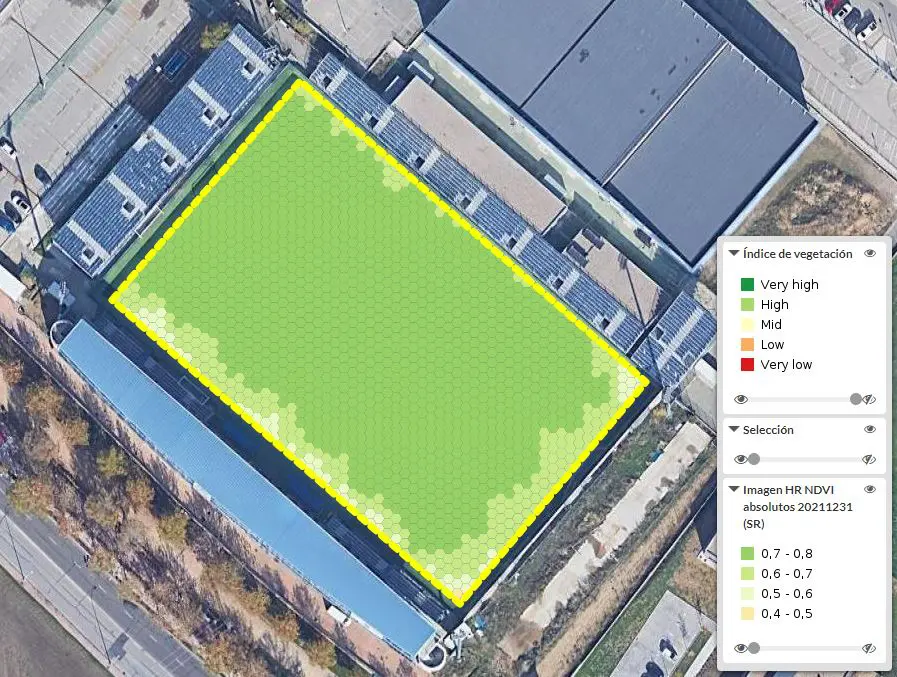This screenshot has height=677, width=897.
Task: Click crossed-eye icon of NDVI image slider
Action: [x=869, y=648]
